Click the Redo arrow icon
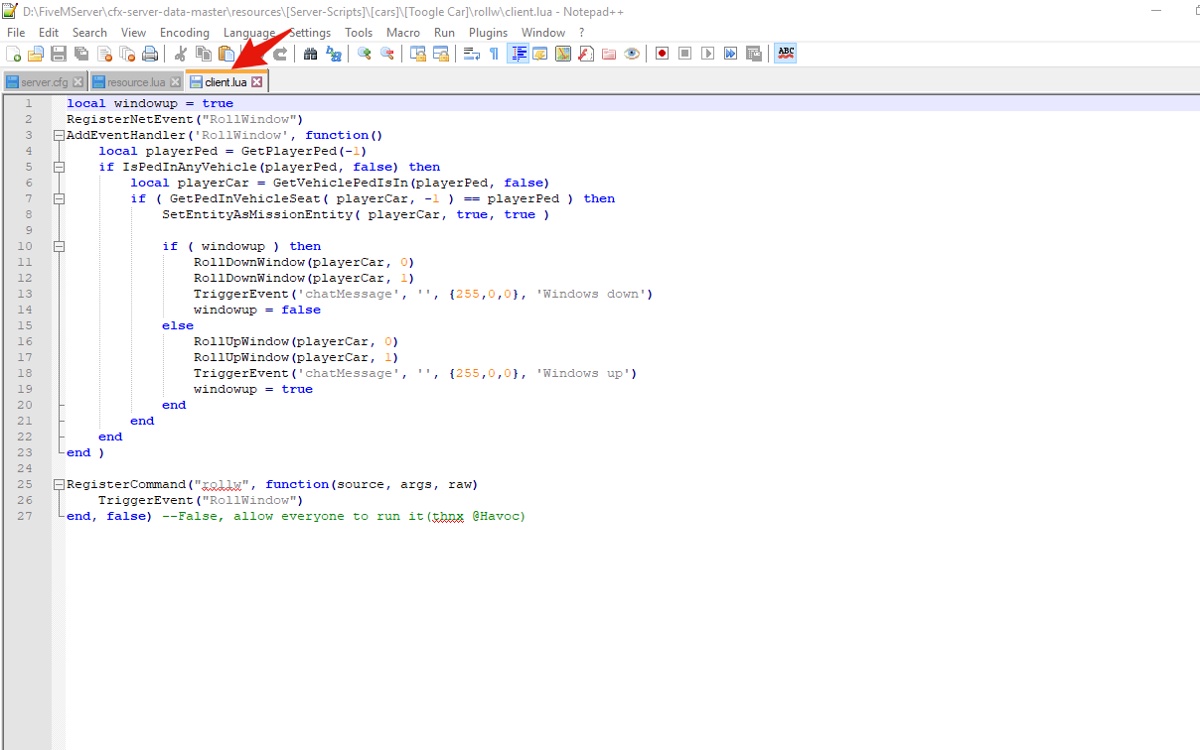Image resolution: width=1200 pixels, height=750 pixels. pos(280,54)
